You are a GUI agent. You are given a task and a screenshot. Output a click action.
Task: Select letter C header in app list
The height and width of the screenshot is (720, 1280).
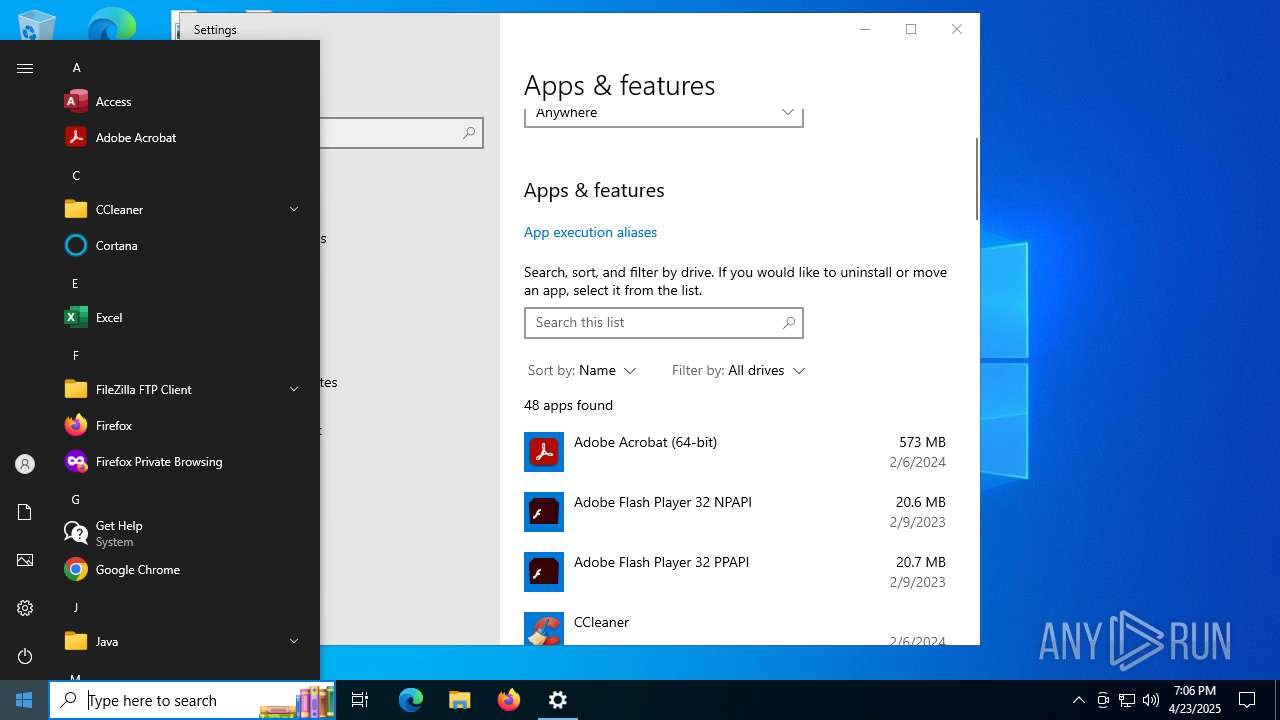click(x=76, y=175)
